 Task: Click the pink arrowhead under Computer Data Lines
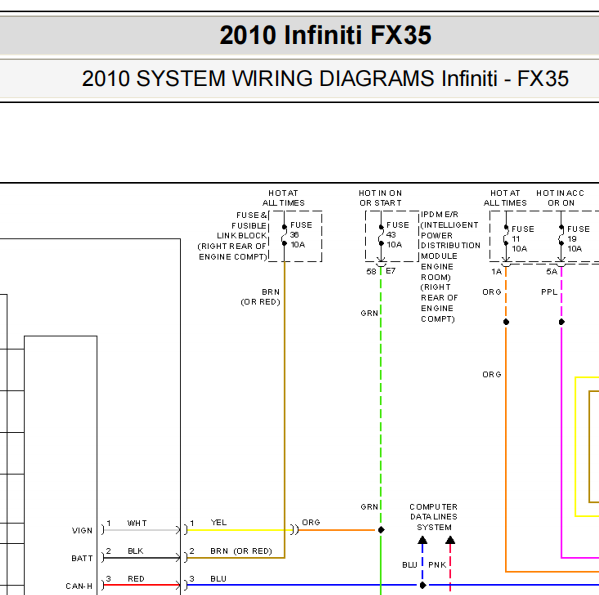(x=450, y=540)
